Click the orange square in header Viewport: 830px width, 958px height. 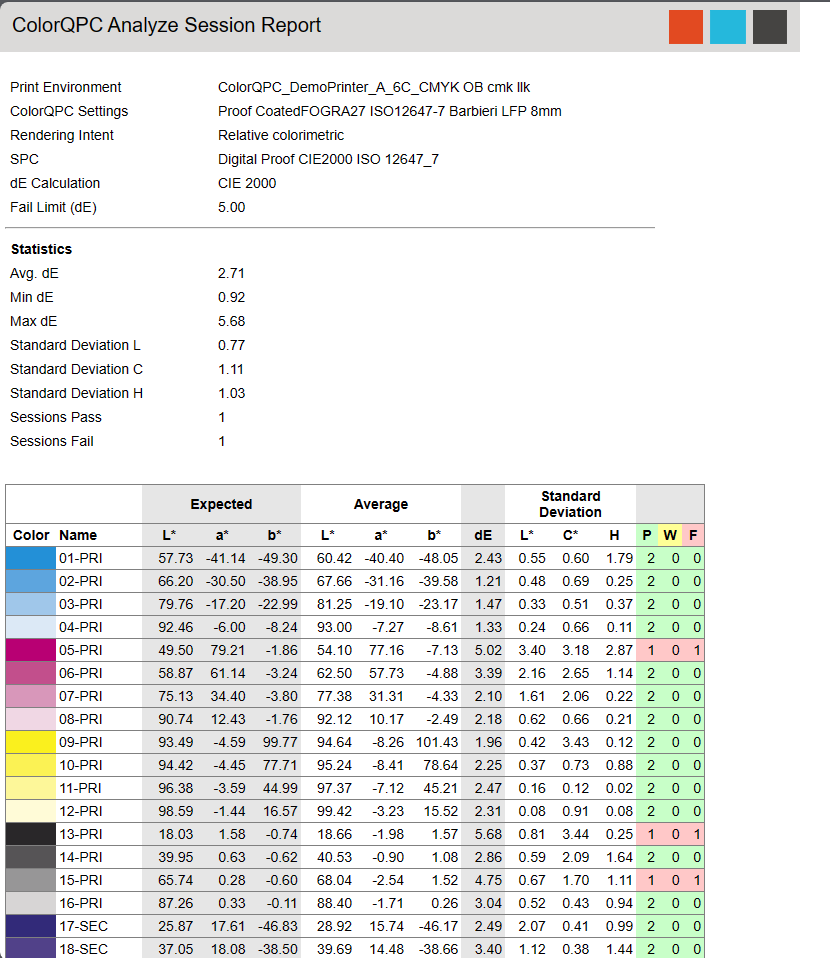686,27
